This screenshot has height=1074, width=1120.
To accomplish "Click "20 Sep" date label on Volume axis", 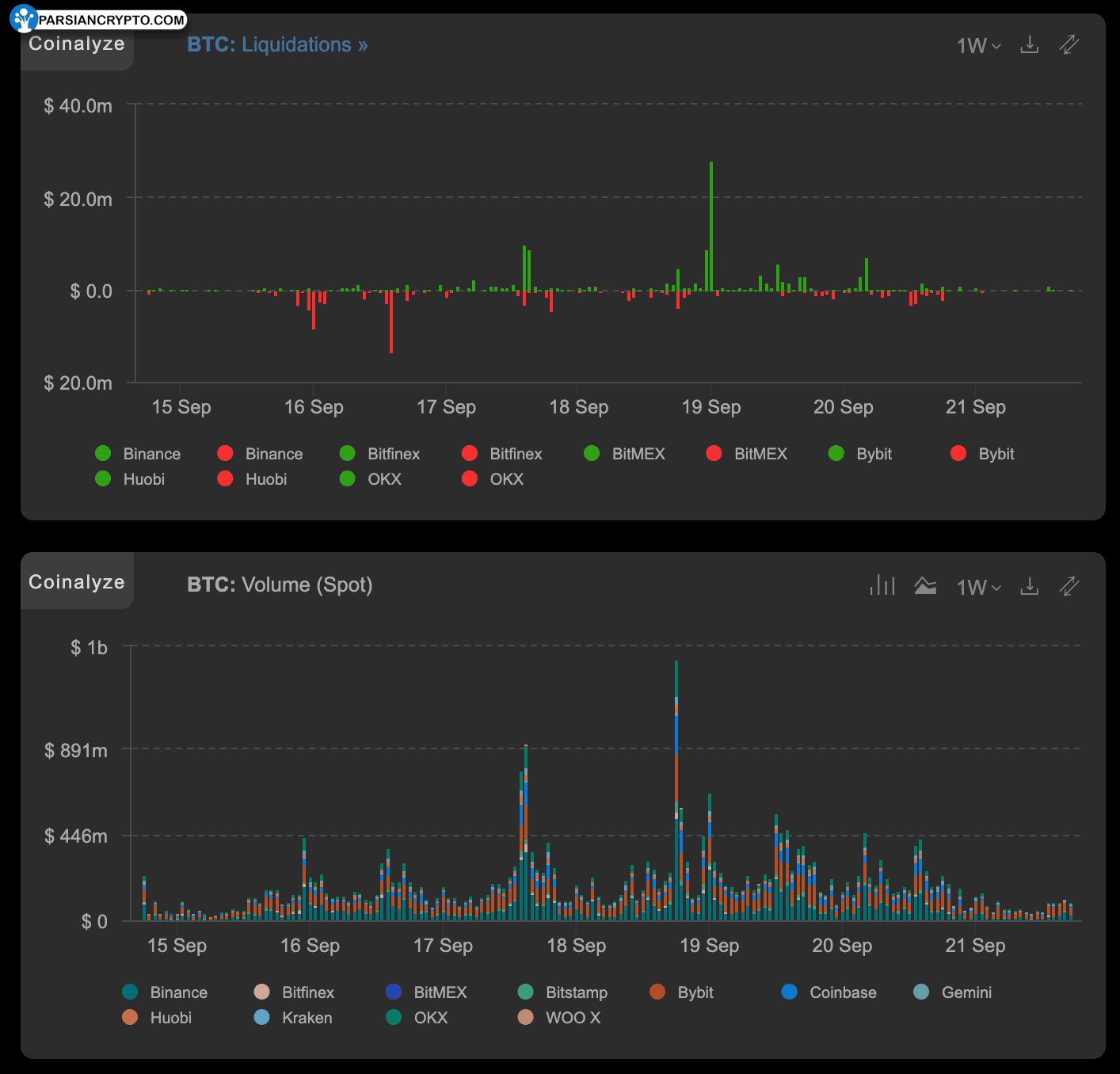I will tap(842, 946).
